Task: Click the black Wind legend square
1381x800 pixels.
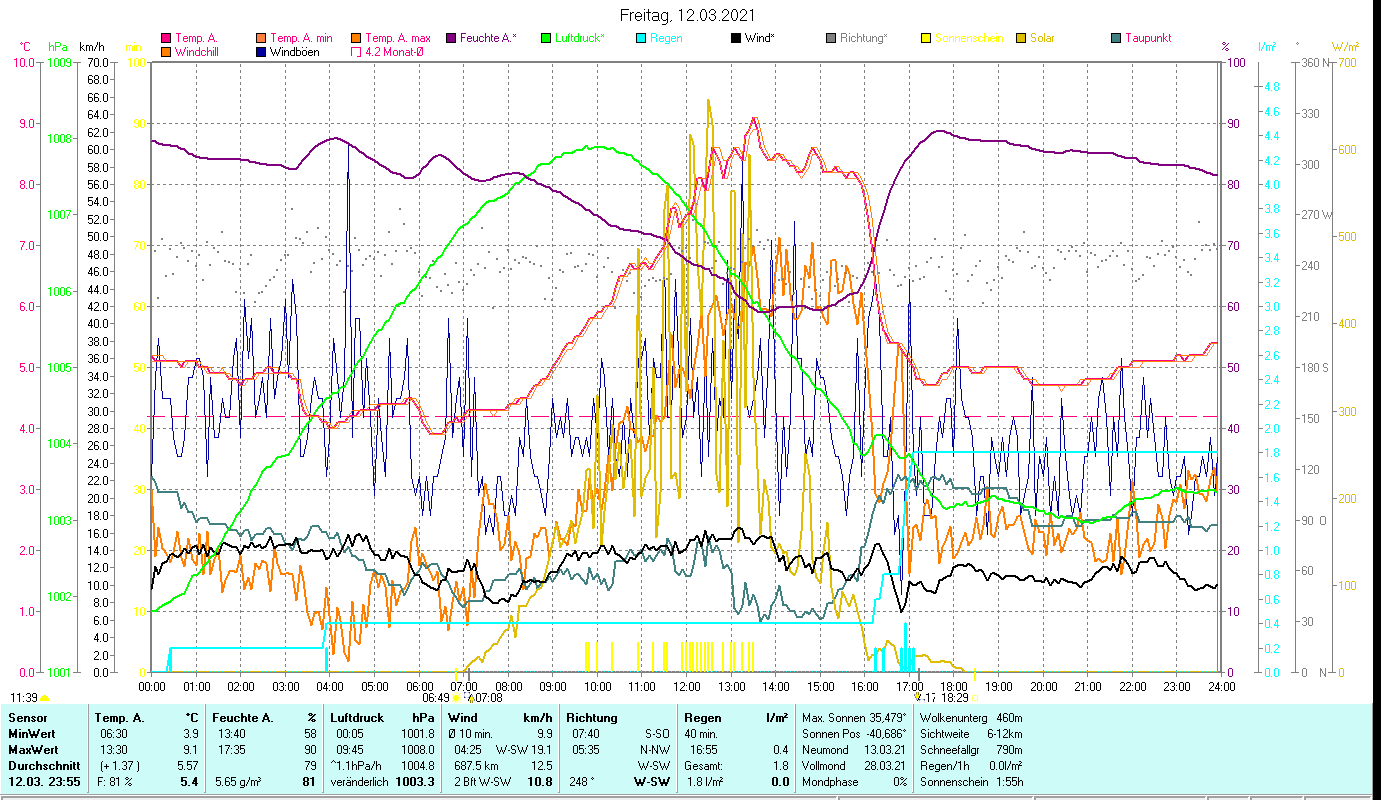Action: point(736,39)
